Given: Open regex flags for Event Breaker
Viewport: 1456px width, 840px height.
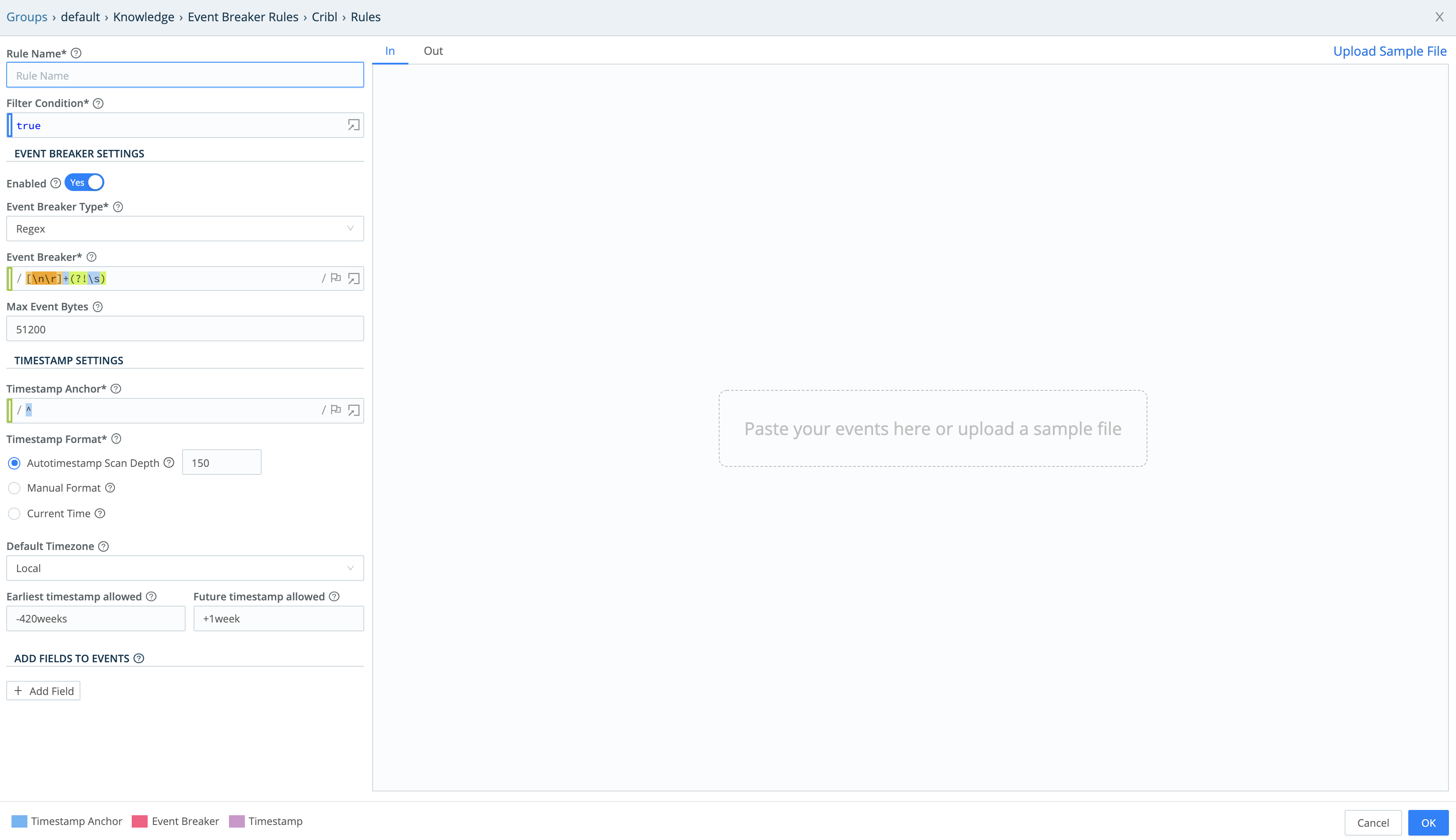Looking at the screenshot, I should [x=335, y=278].
